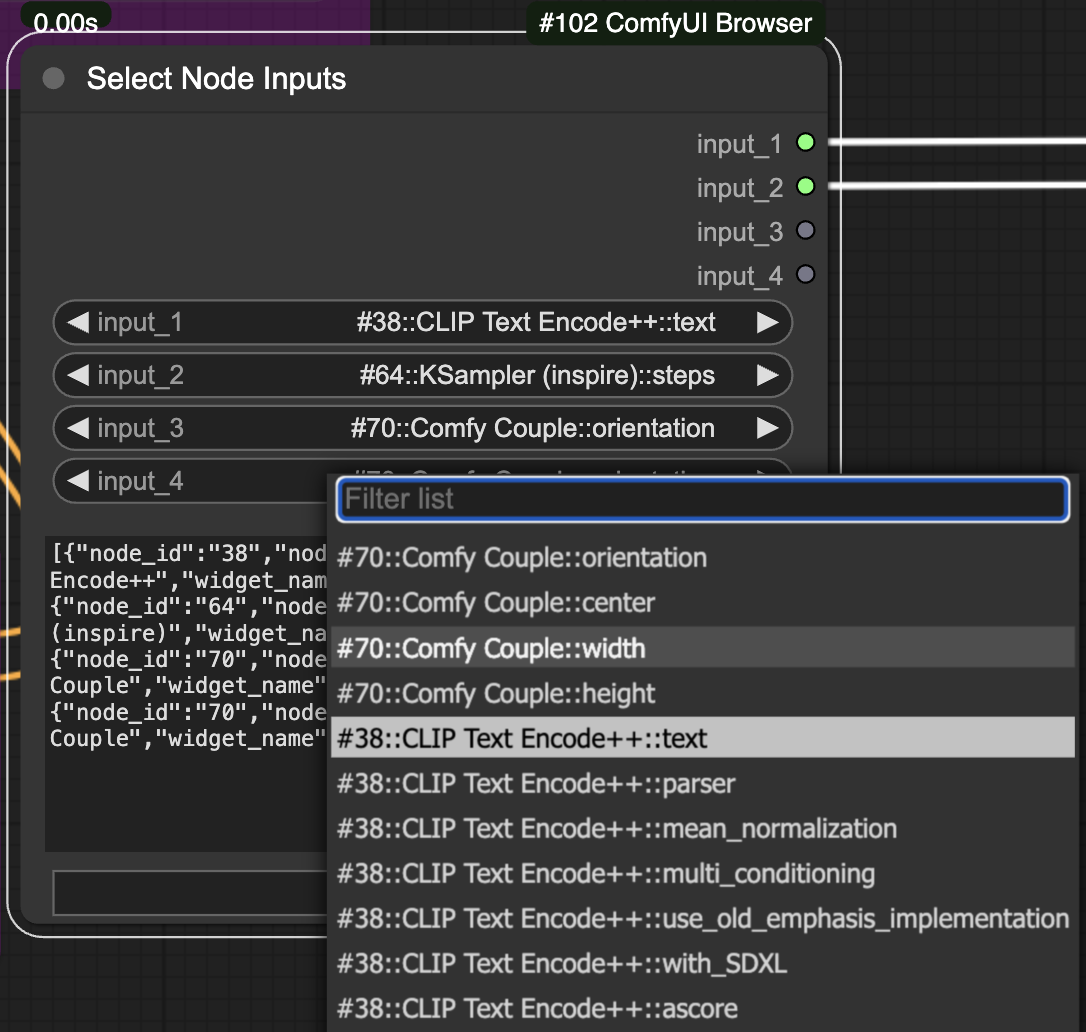Open the input_3 Comfy Couple orientation dropdown

[x=422, y=429]
